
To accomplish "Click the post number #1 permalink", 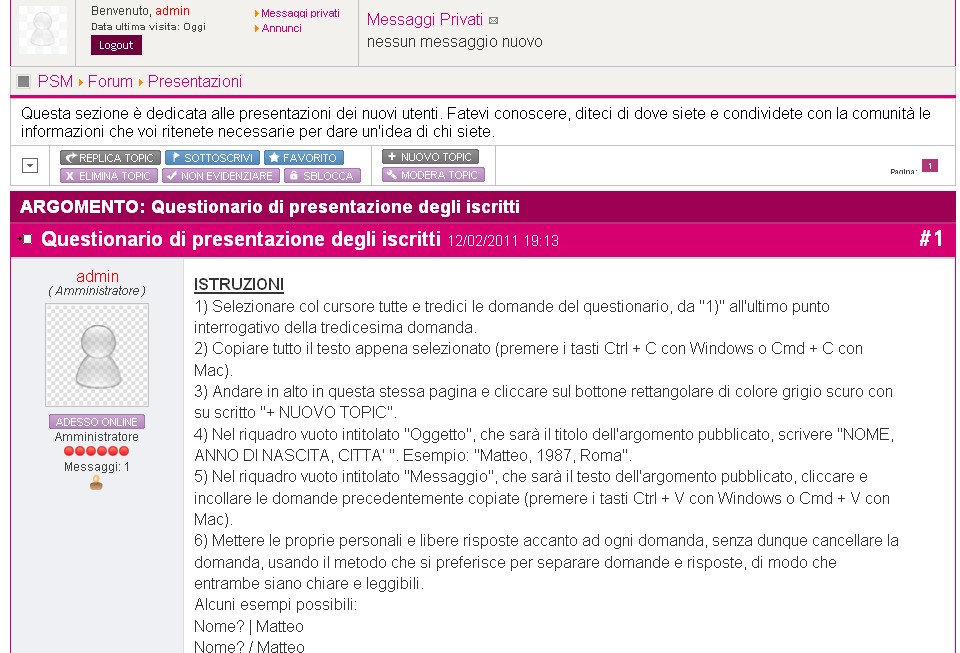I will [x=931, y=239].
